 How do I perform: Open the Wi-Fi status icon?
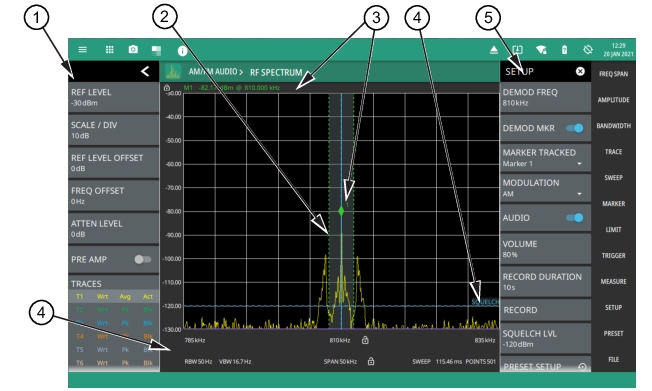click(541, 50)
